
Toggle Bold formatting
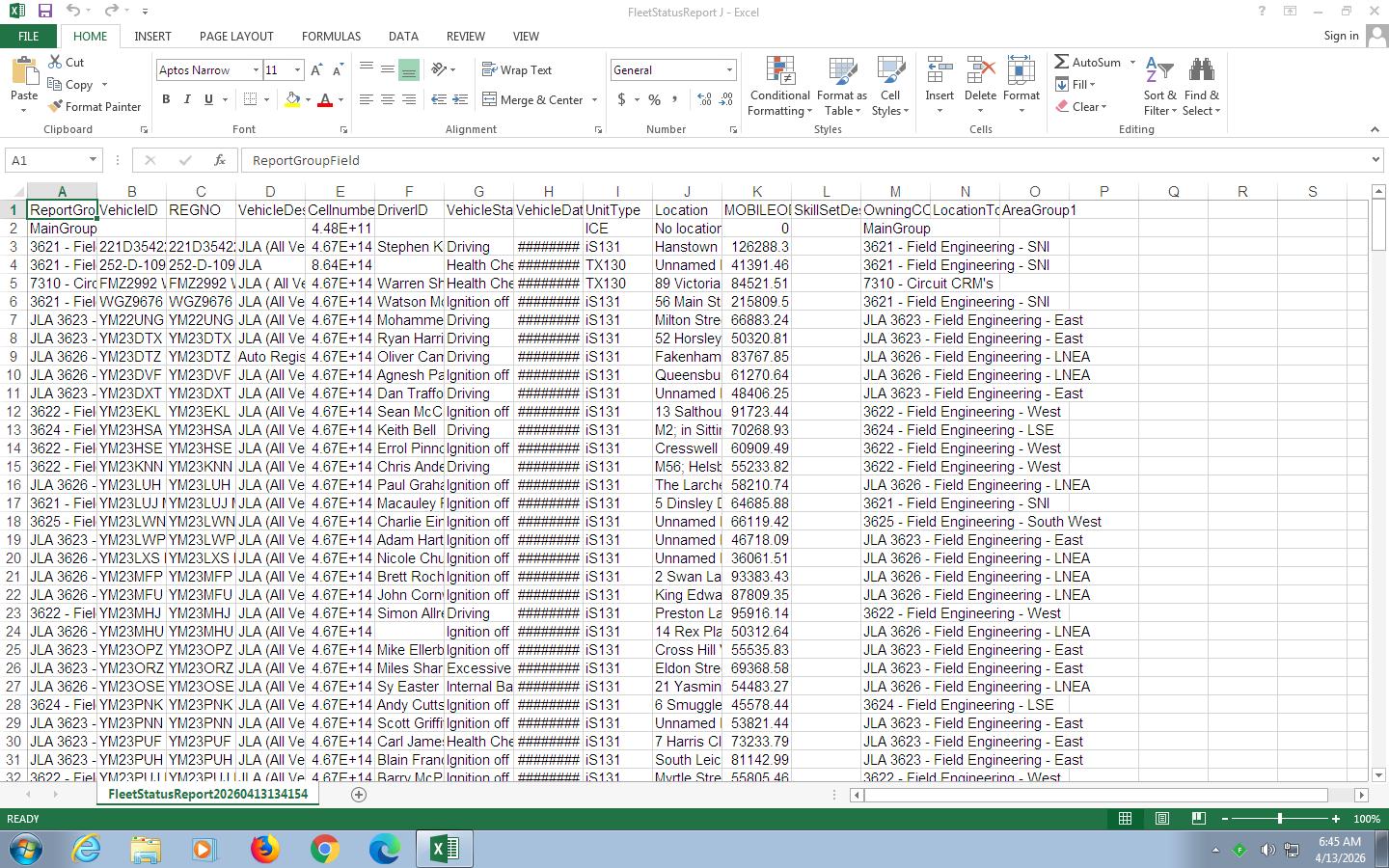(166, 99)
